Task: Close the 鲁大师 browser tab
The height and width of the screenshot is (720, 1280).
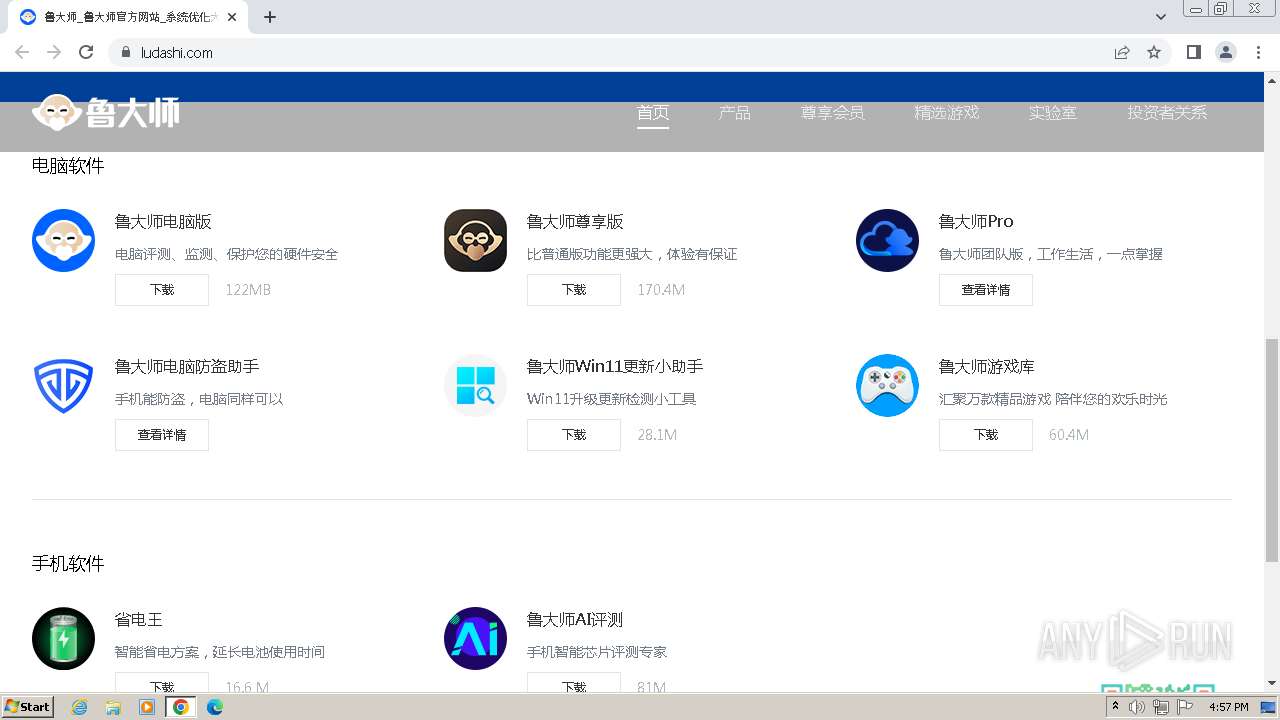Action: coord(232,17)
